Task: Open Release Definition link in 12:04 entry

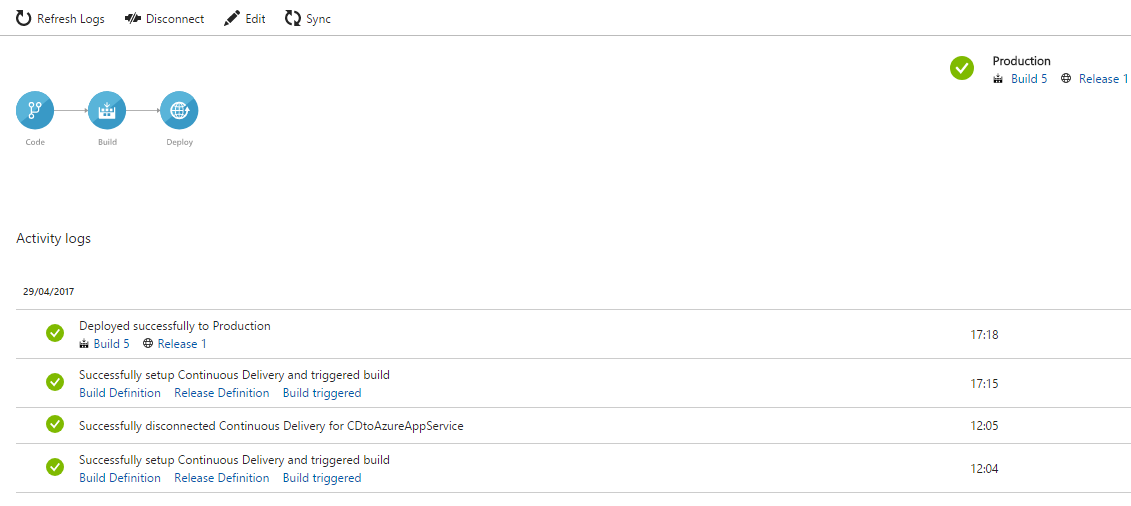Action: (x=221, y=478)
